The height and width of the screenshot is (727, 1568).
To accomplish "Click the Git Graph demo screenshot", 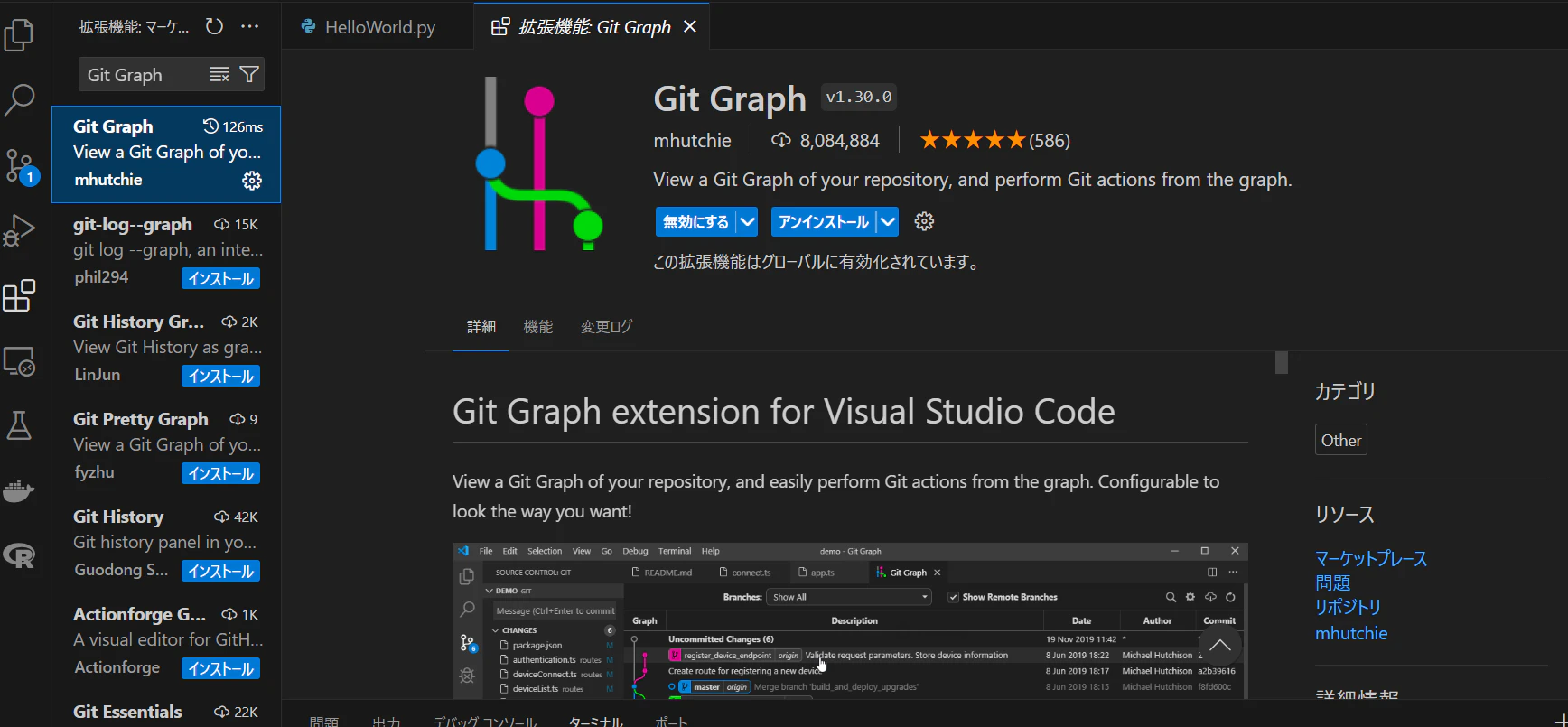I will (850, 620).
